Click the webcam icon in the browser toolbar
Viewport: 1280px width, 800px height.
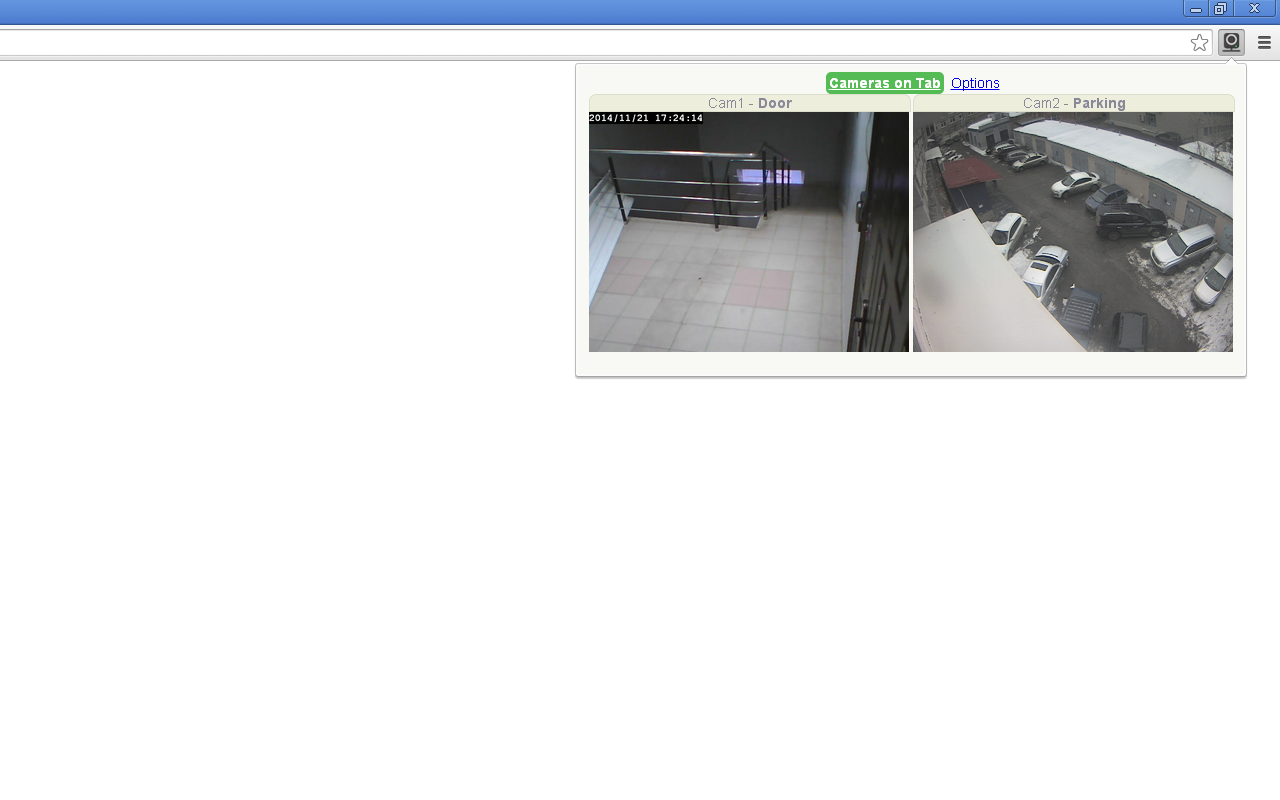click(1231, 42)
